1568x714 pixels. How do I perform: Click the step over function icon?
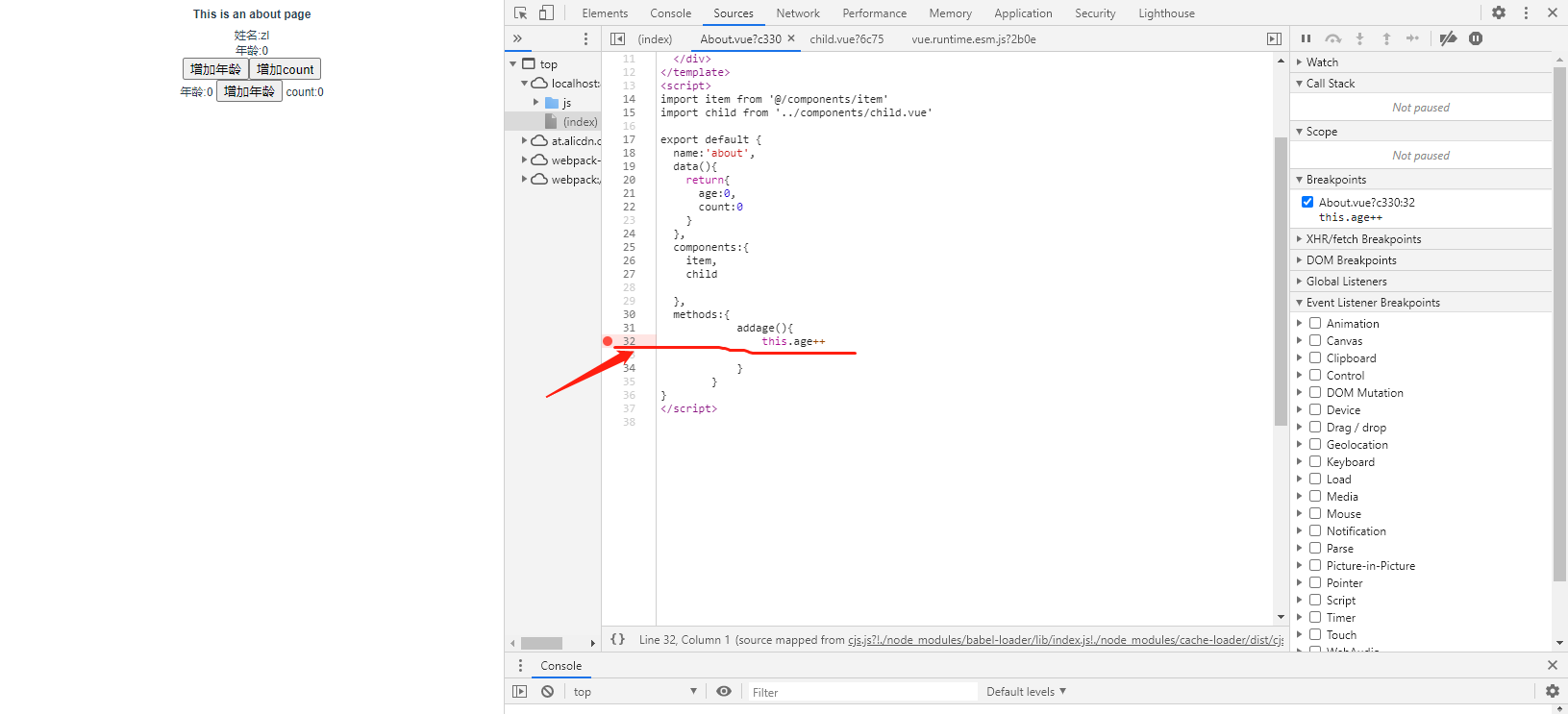click(x=1332, y=38)
